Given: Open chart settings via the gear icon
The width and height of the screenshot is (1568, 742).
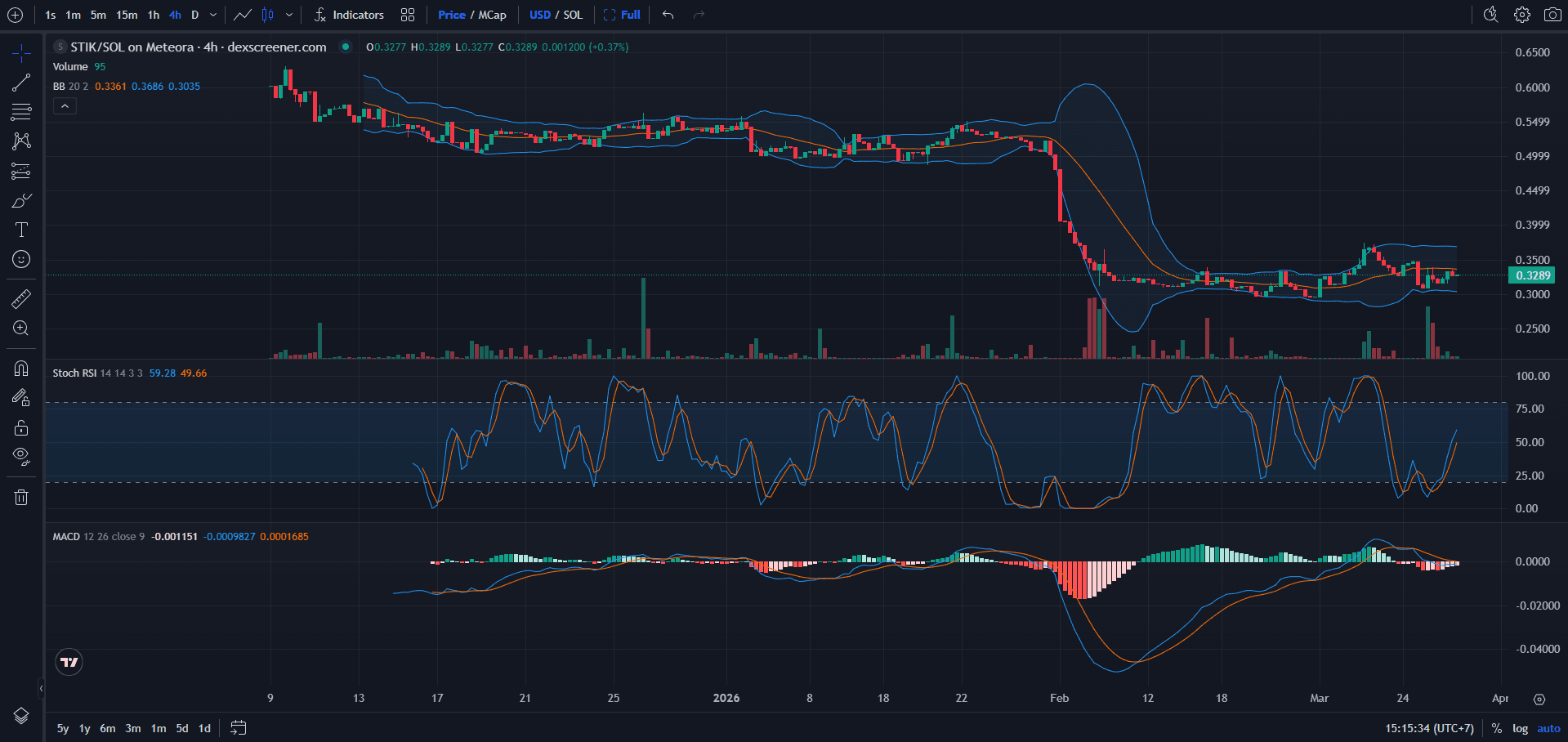Looking at the screenshot, I should (1521, 15).
